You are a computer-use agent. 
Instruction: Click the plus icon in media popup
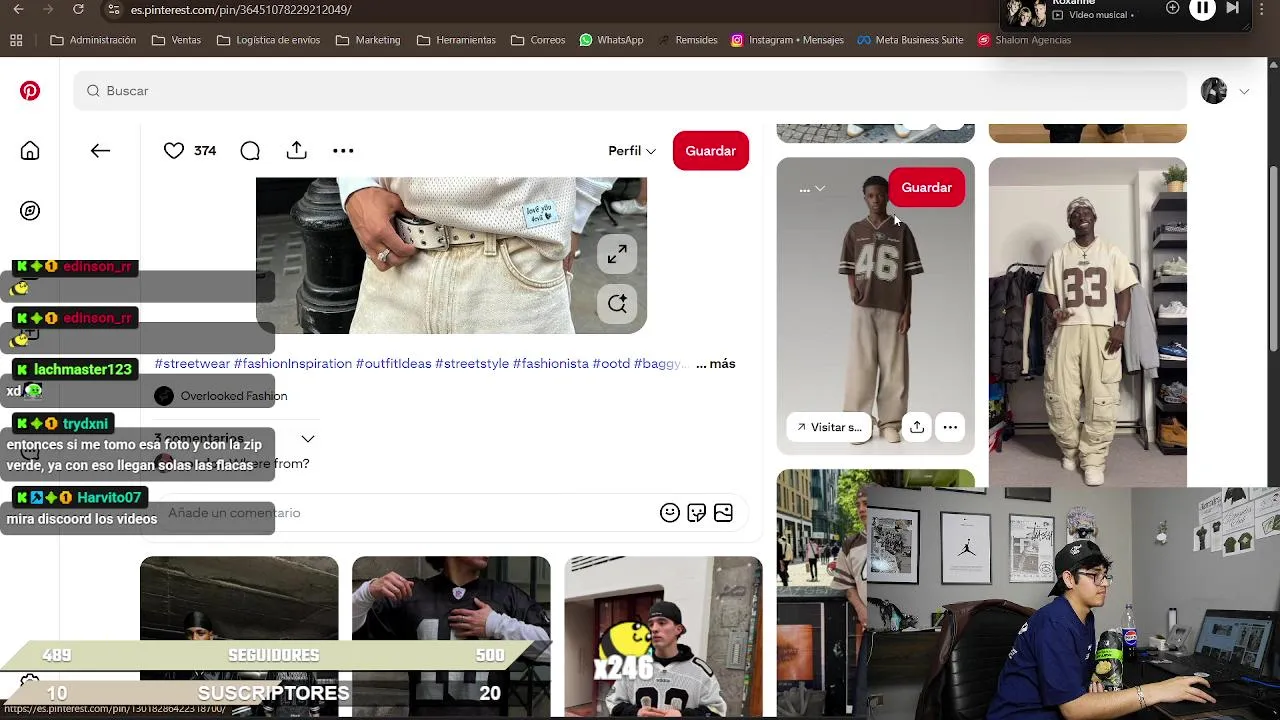coord(1173,8)
